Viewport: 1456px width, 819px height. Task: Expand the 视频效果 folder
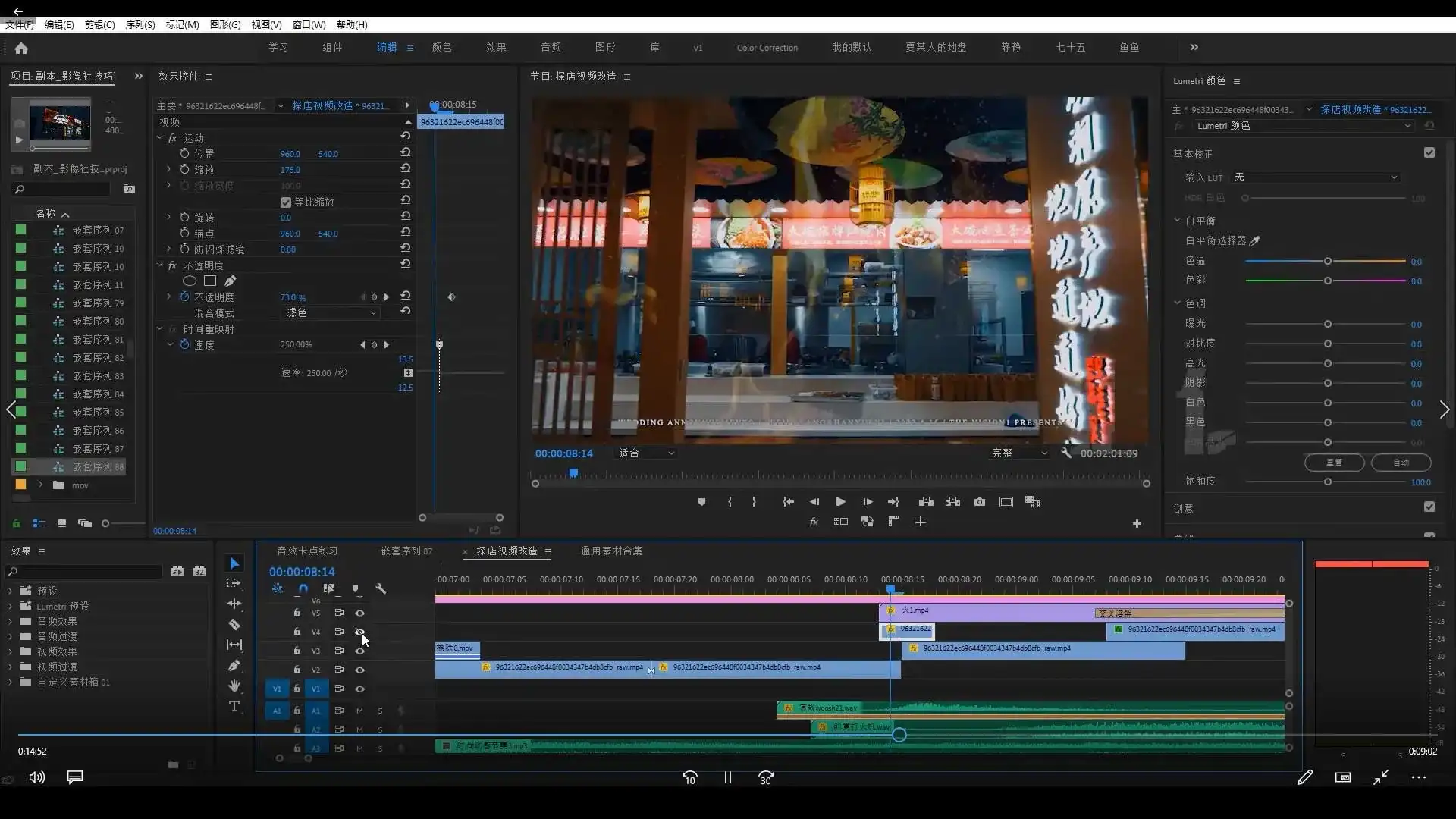[11, 651]
